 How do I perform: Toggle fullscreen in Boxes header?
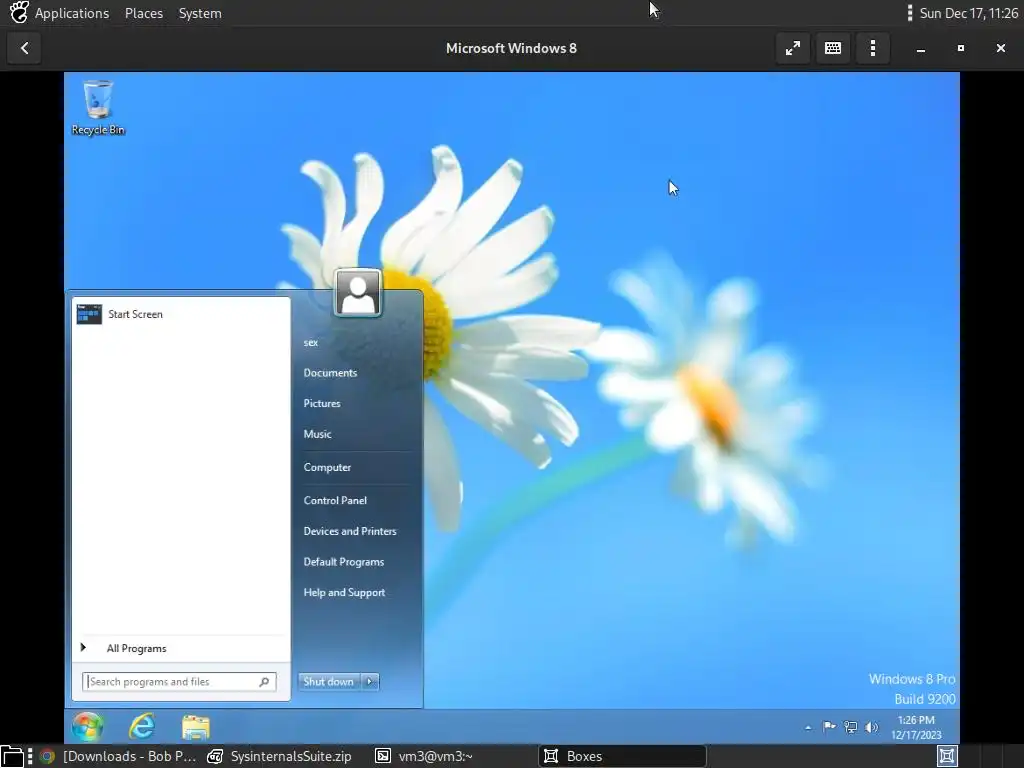(x=793, y=48)
